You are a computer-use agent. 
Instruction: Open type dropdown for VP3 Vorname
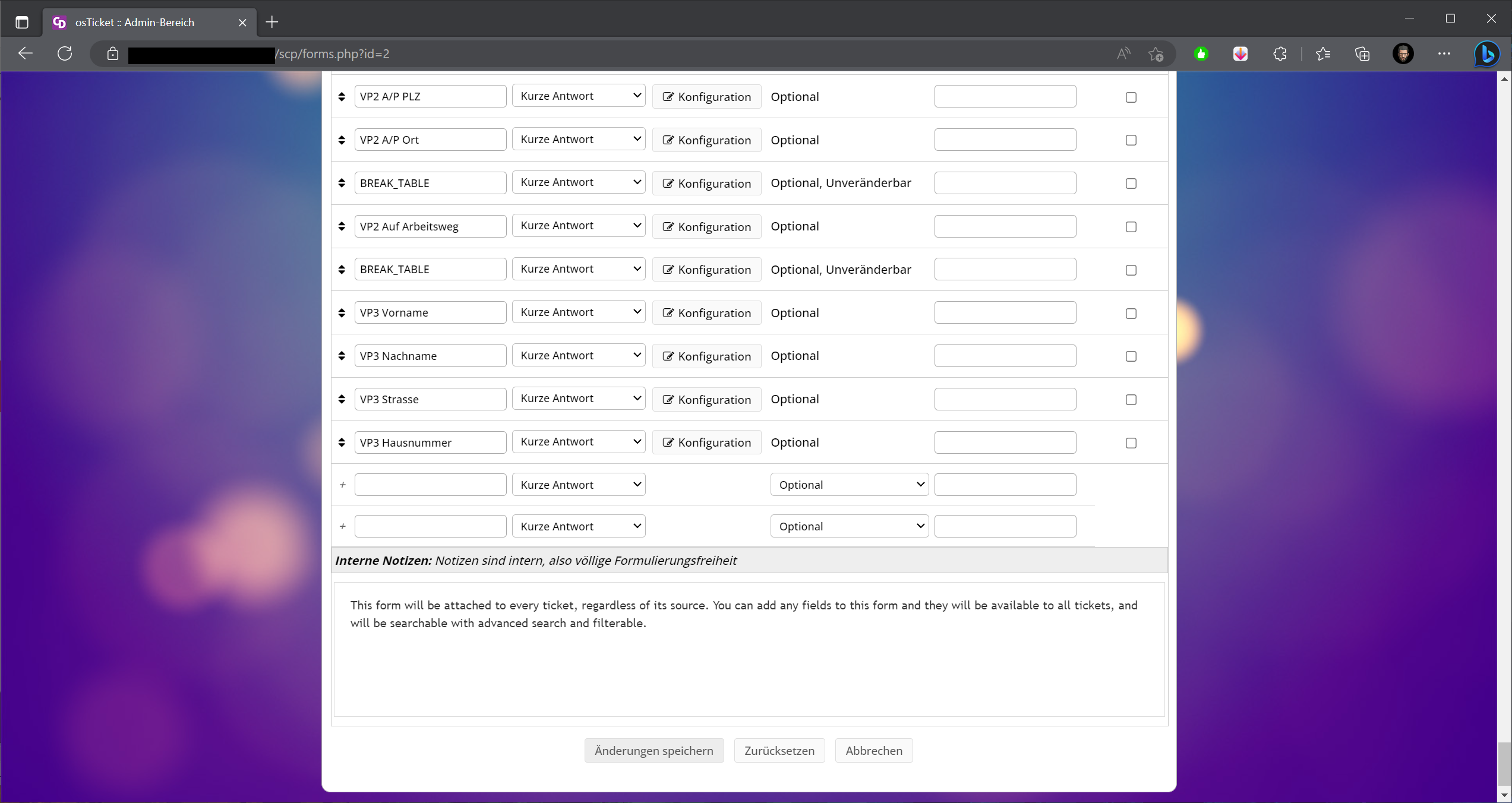[579, 312]
